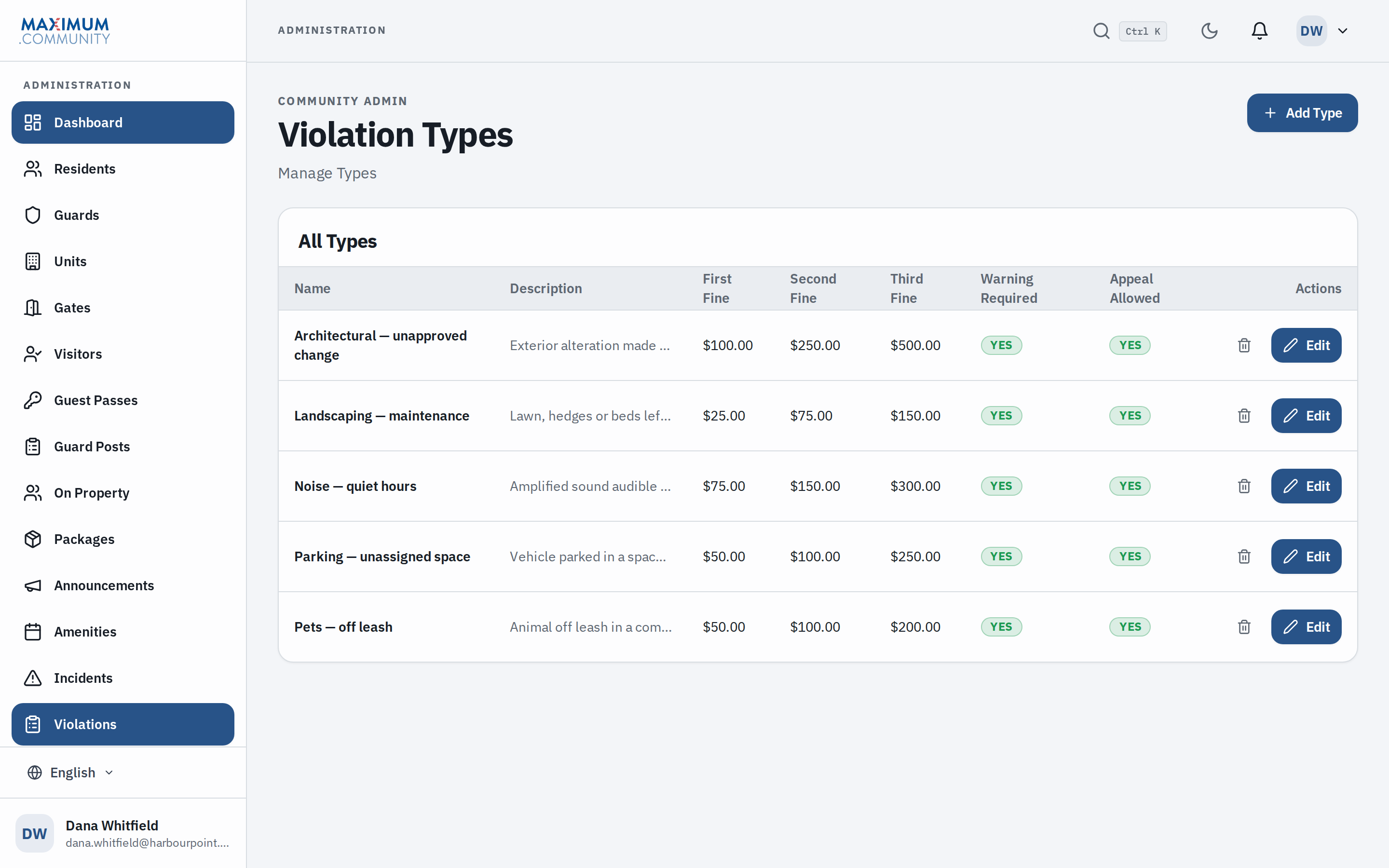Click the Add Type button
Image resolution: width=1389 pixels, height=868 pixels.
pos(1302,113)
